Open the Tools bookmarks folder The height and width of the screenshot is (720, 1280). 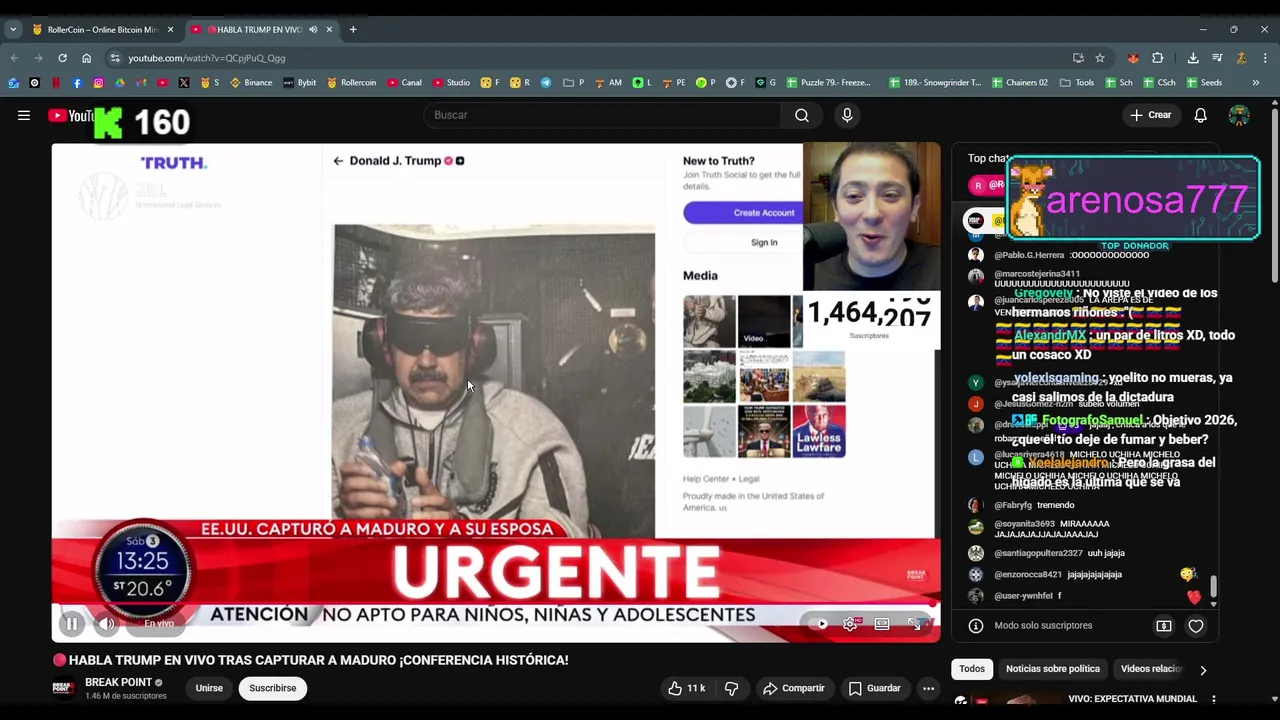(x=1077, y=83)
